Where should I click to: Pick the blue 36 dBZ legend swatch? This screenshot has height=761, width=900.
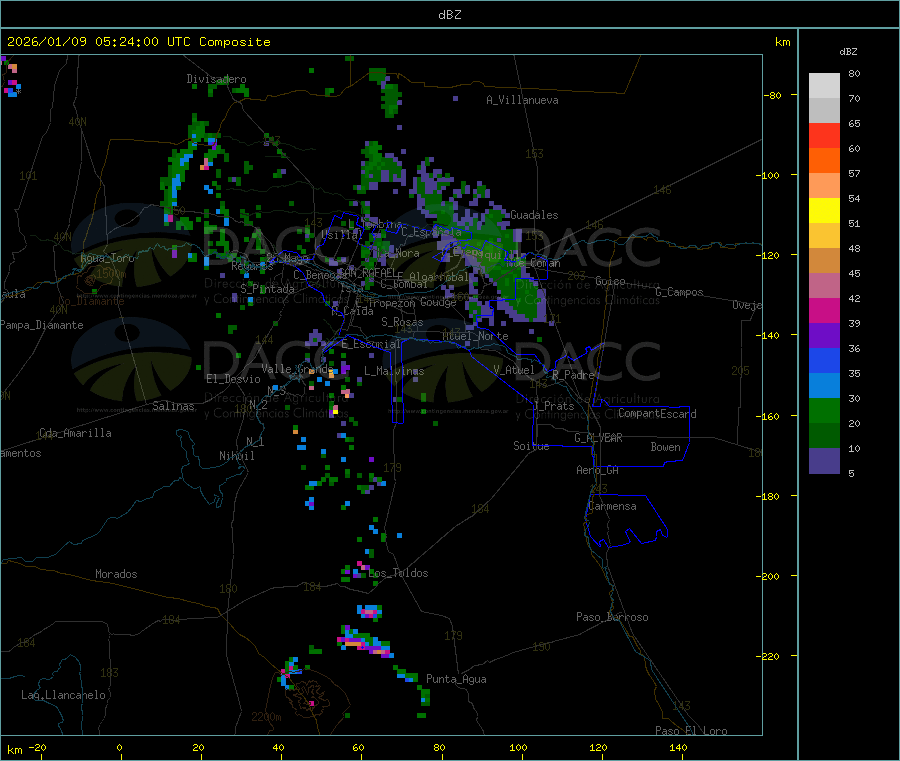(824, 360)
